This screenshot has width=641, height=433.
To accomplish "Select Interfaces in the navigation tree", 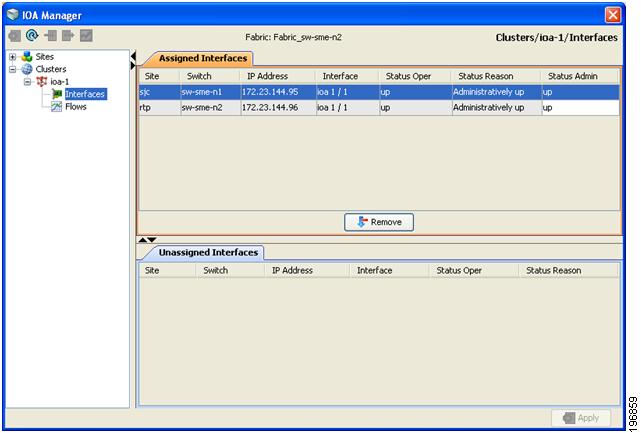I will point(85,94).
